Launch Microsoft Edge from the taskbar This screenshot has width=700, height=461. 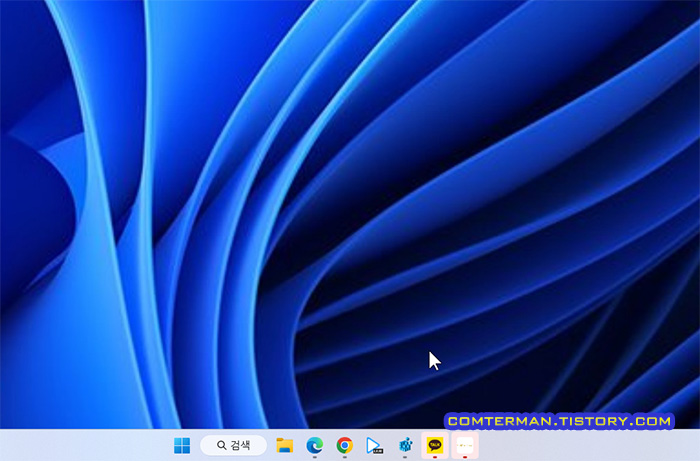pyautogui.click(x=315, y=445)
